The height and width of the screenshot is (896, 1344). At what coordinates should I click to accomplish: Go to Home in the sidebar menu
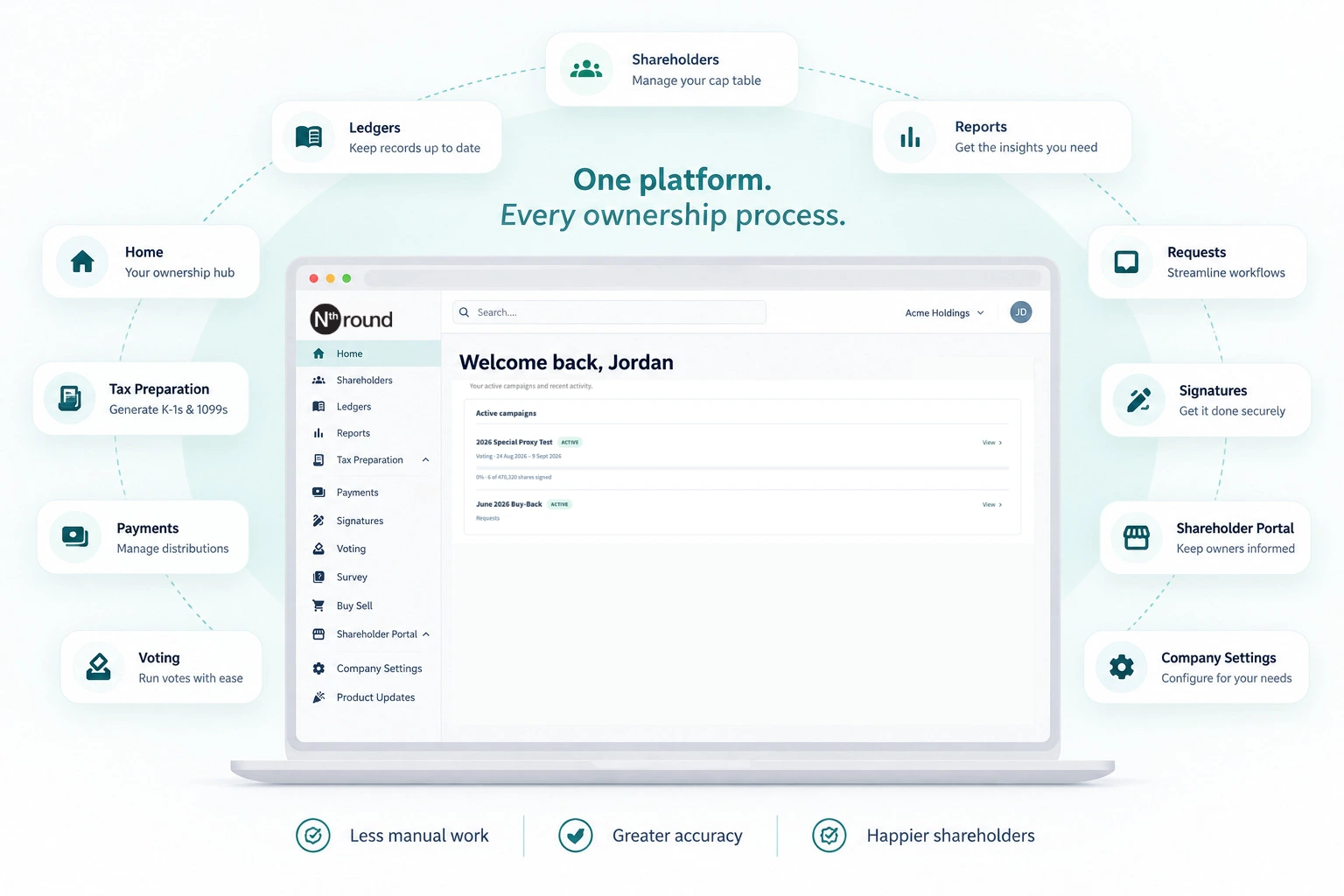pos(368,353)
